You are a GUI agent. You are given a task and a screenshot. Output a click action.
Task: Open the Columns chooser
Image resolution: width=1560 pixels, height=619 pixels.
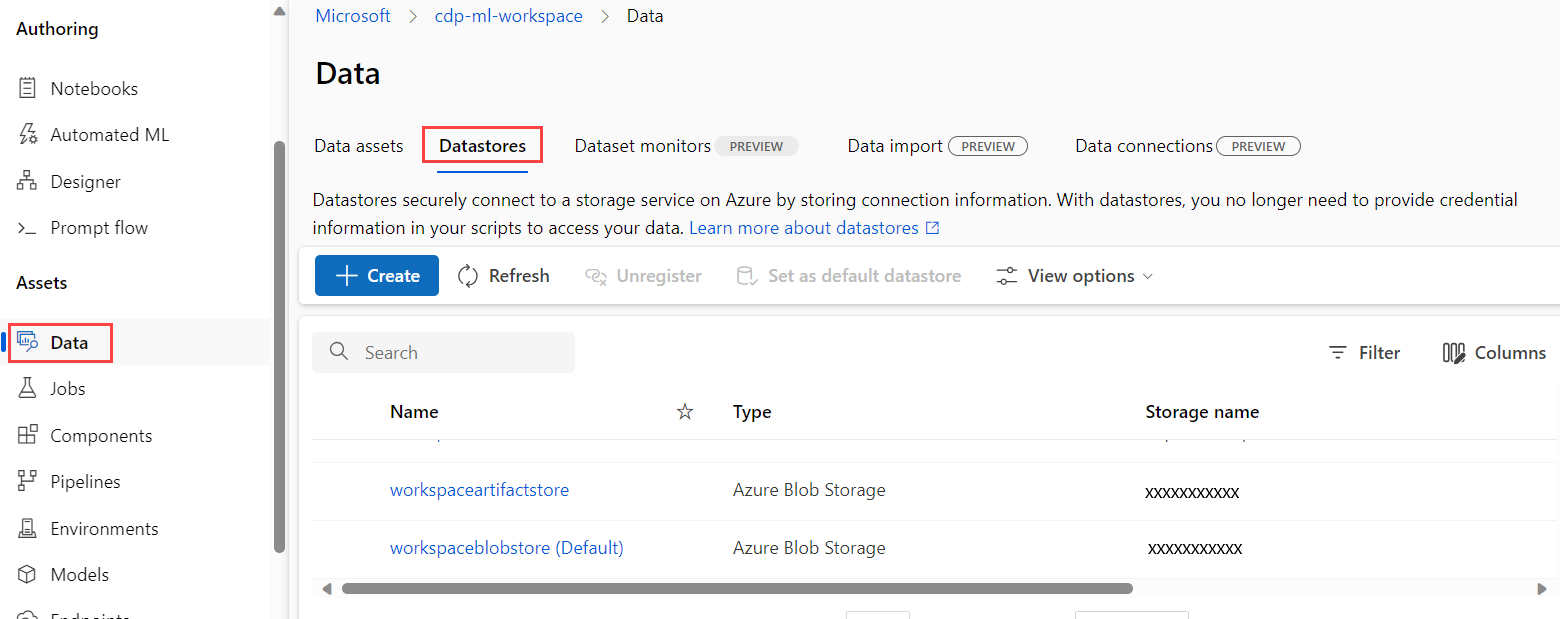click(1494, 353)
